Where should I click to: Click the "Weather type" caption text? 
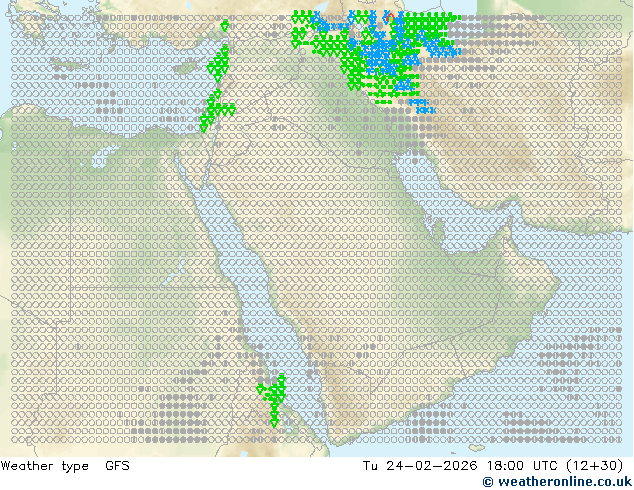pyautogui.click(x=44, y=466)
